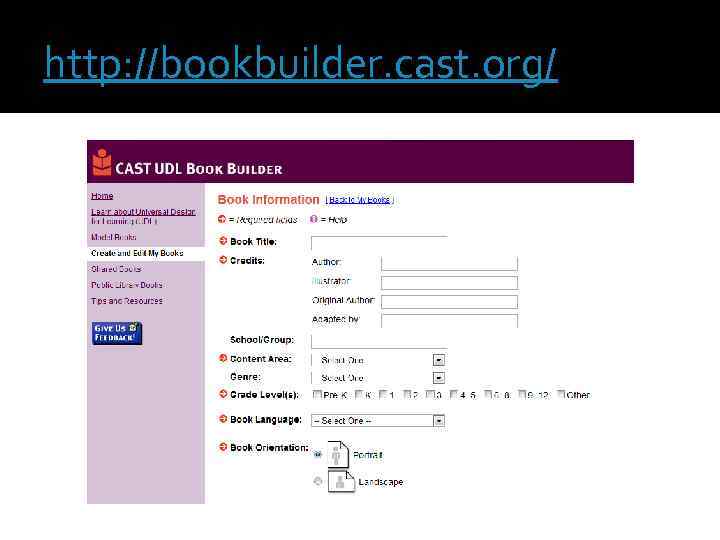
Task: Focus the Book Title input field
Action: (x=379, y=243)
